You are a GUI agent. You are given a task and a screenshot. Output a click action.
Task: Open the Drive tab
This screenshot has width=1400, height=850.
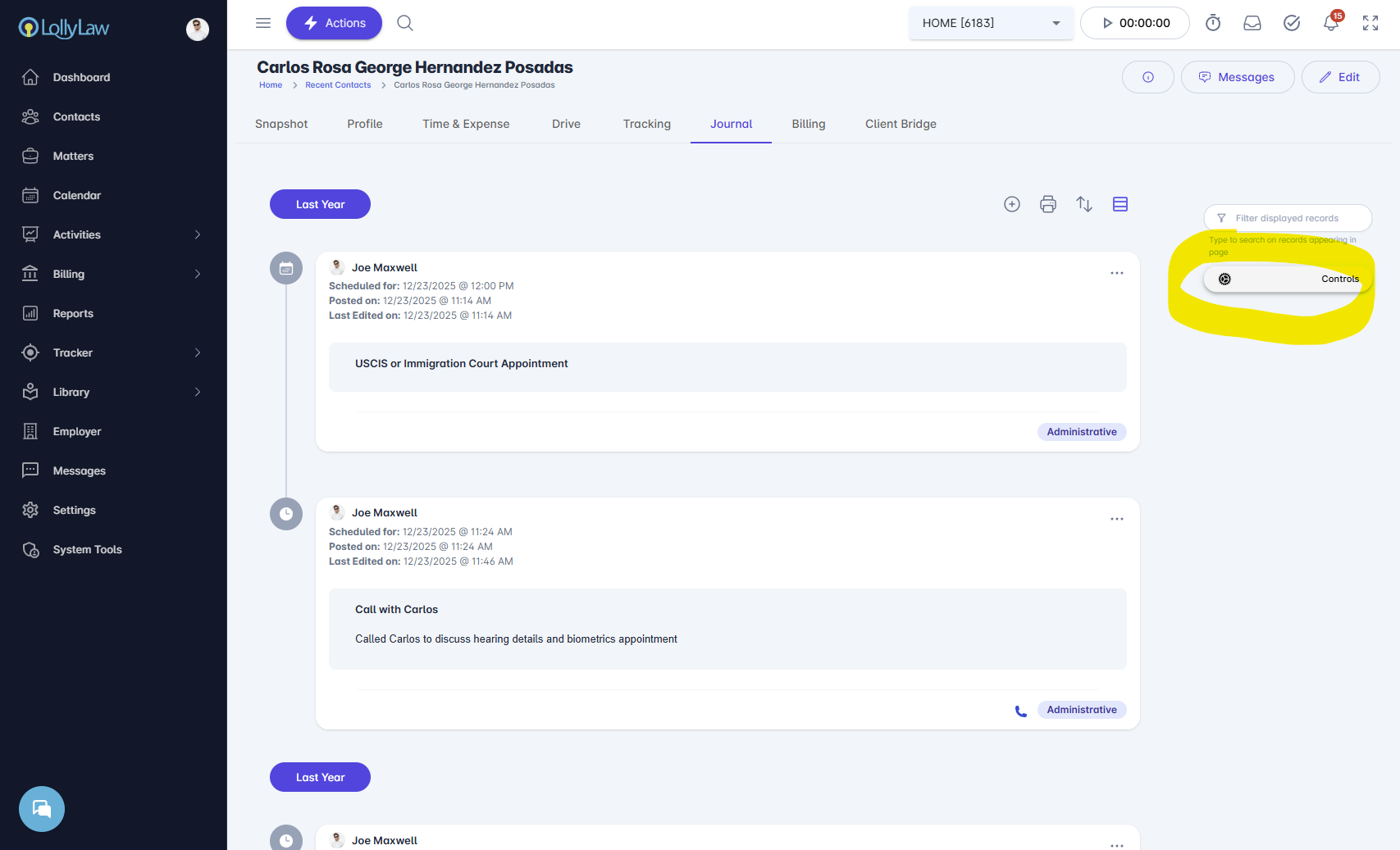pos(566,124)
